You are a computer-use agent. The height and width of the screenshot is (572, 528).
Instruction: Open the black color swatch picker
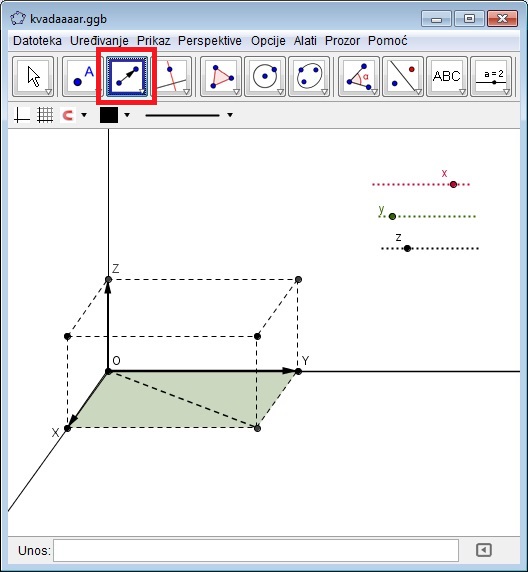[109, 115]
